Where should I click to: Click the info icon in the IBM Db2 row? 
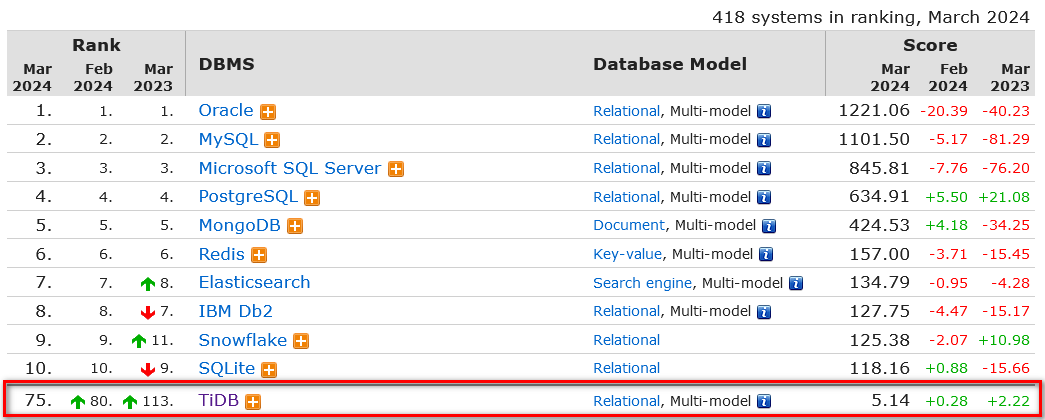763,312
